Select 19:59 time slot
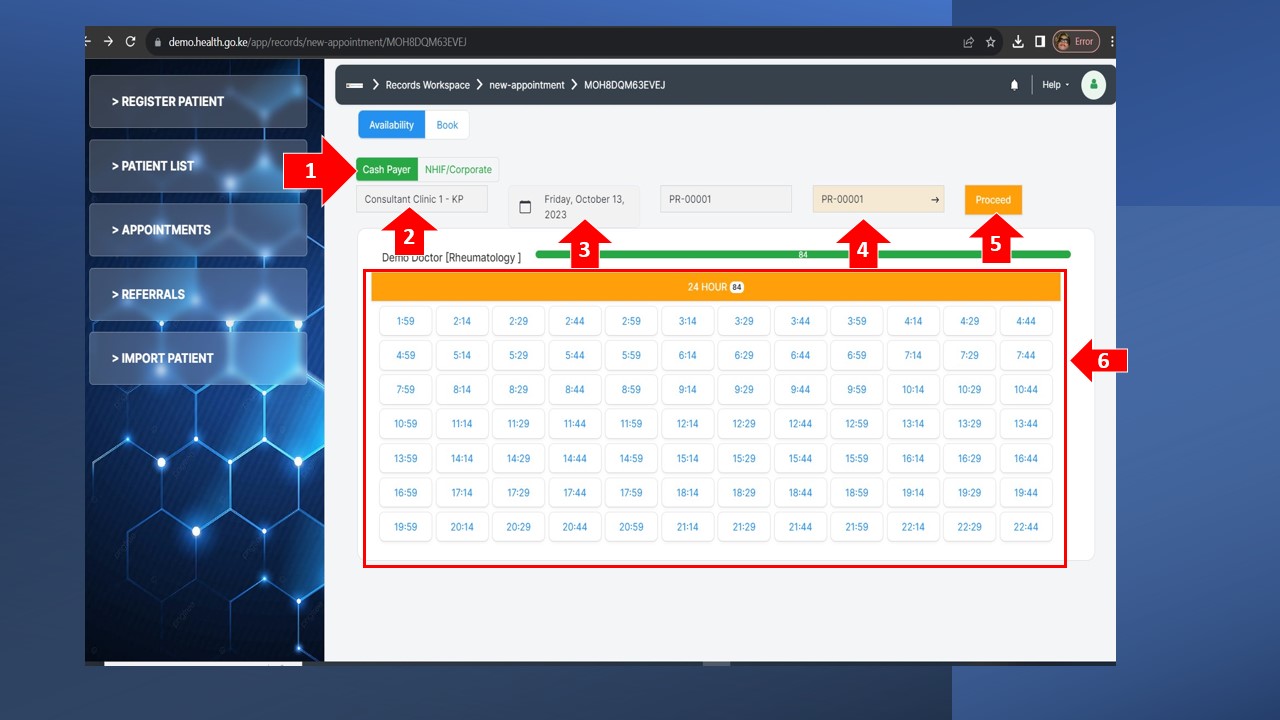The image size is (1280, 720). (x=405, y=526)
